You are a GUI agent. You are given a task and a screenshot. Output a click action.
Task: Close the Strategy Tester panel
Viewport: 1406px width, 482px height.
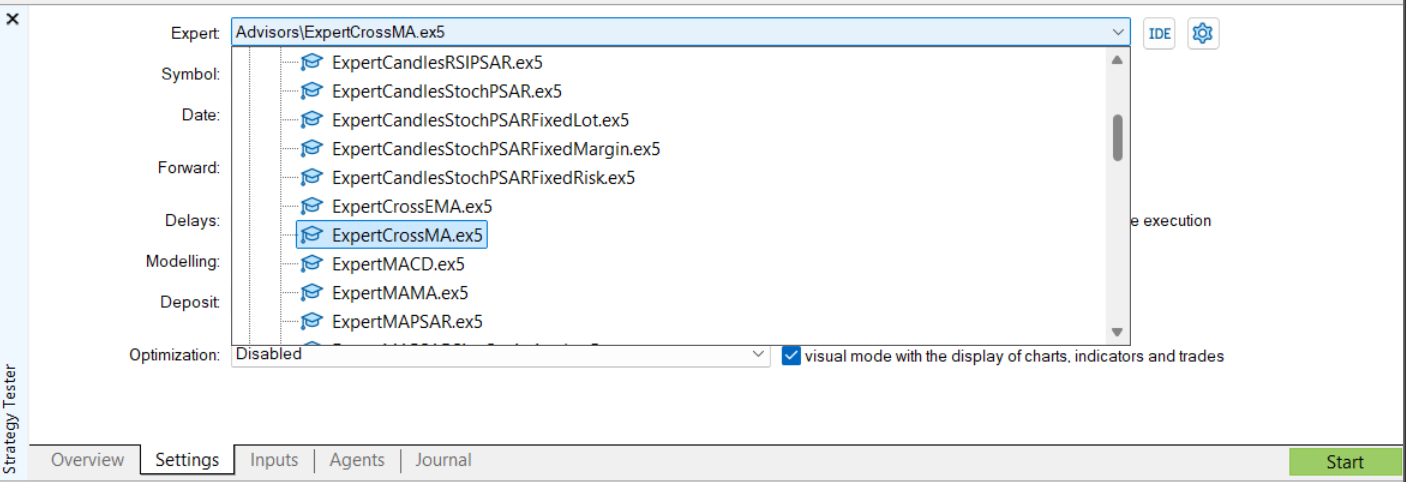click(13, 19)
